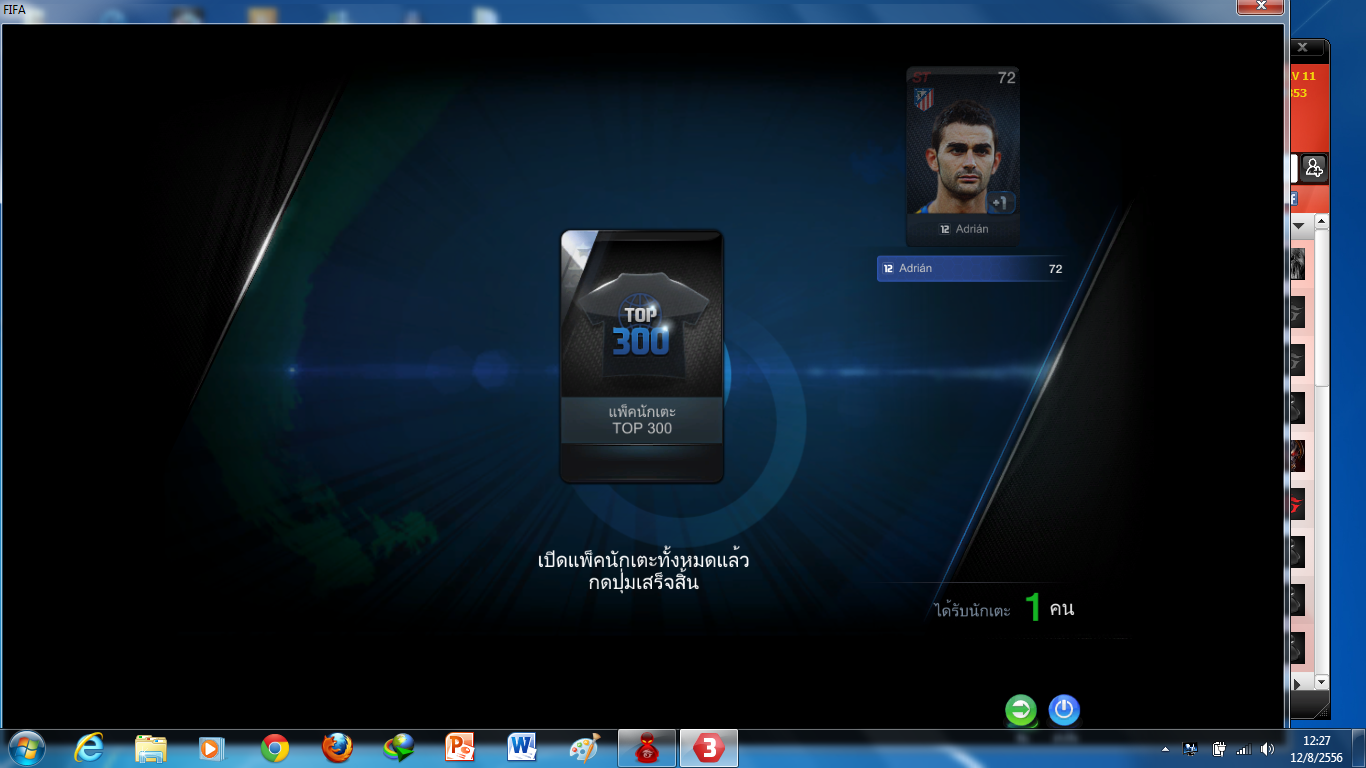Open Internet Download Manager from the taskbar
This screenshot has width=1366, height=768.
click(399, 748)
